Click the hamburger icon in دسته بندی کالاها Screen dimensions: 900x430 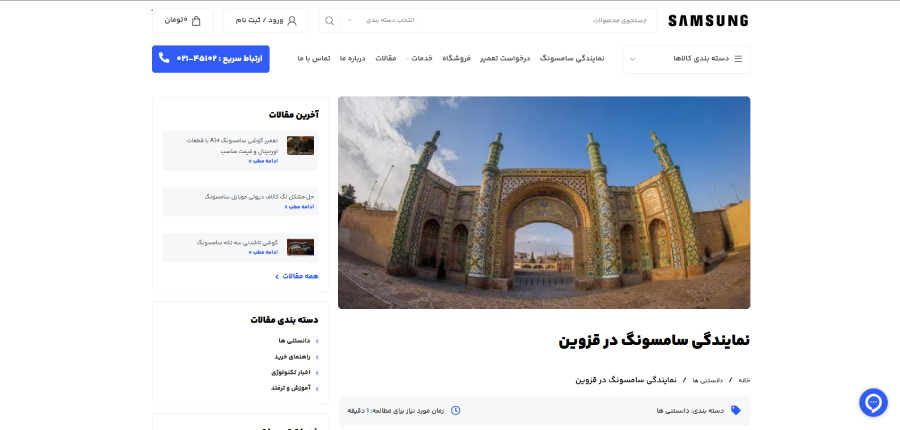tap(738, 59)
